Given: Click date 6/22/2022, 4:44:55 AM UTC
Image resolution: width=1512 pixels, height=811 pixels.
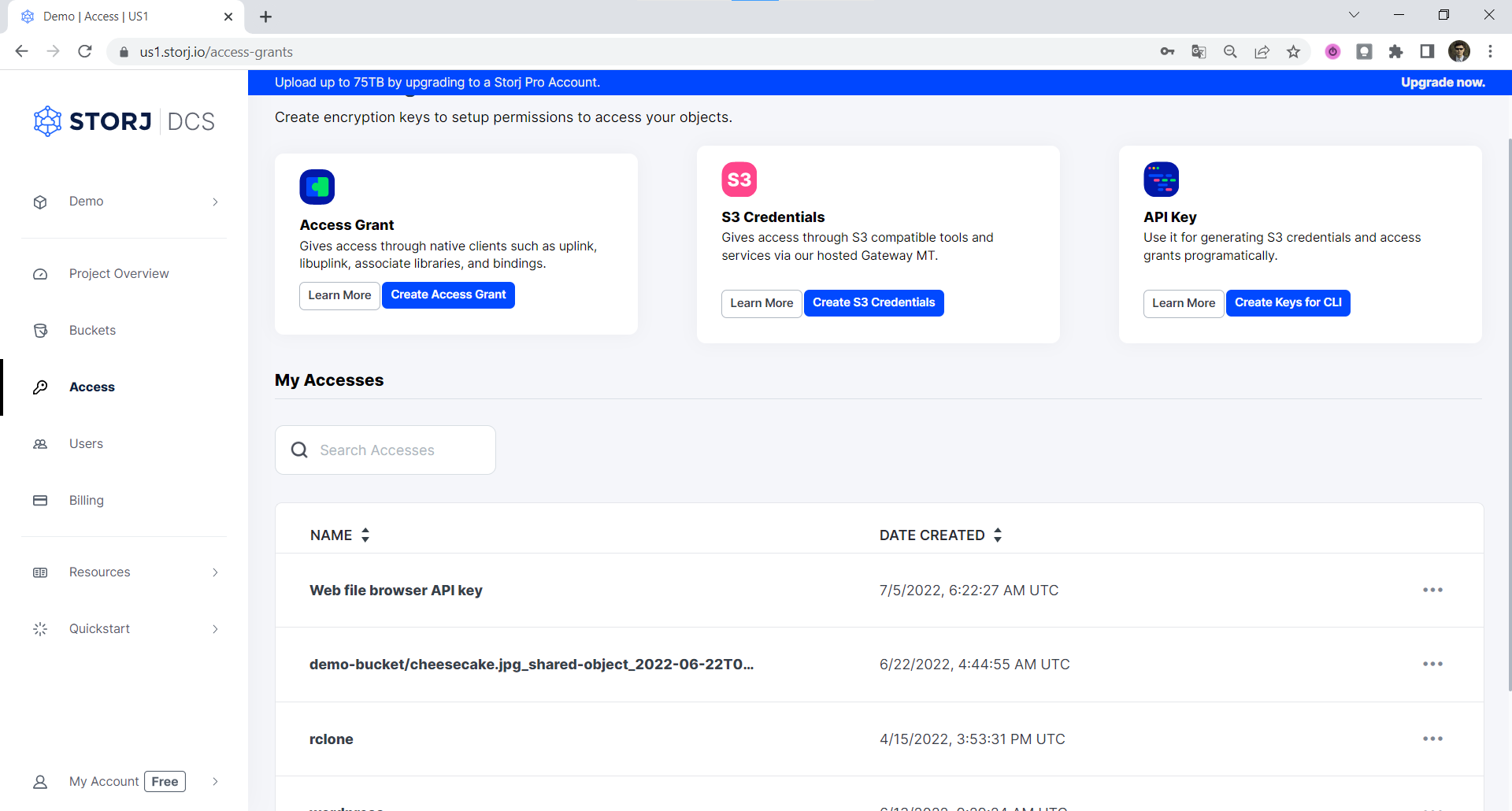Looking at the screenshot, I should 975,665.
